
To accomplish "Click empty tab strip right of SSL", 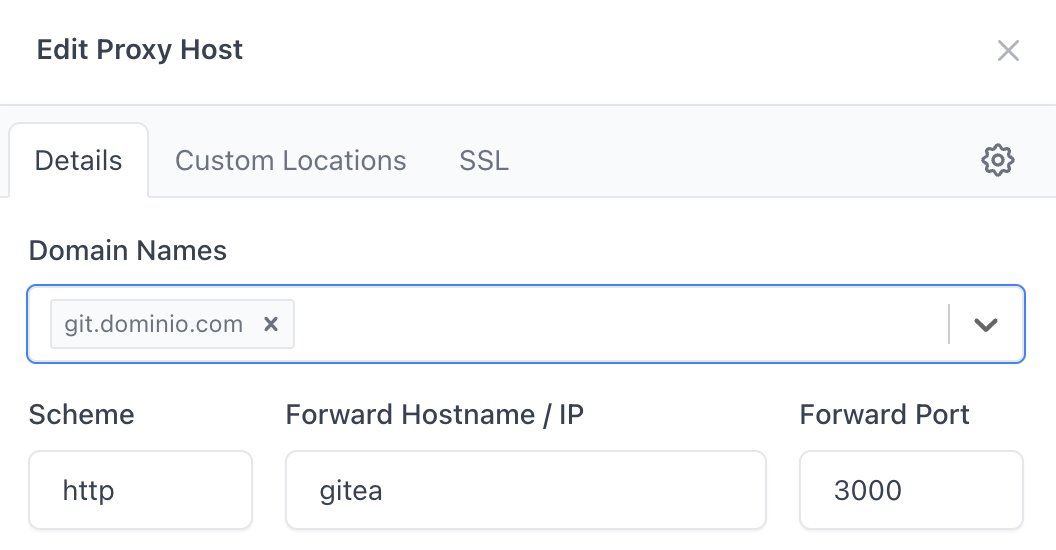I will click(740, 161).
